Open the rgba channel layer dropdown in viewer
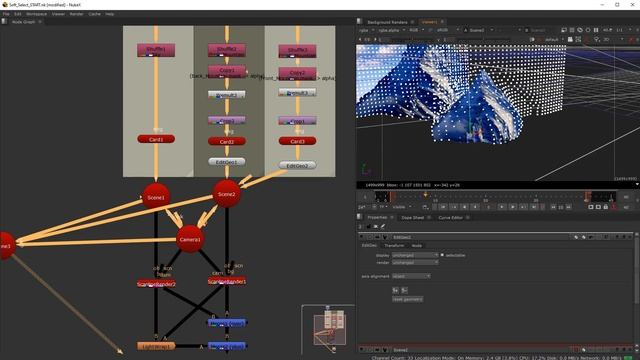 point(366,30)
